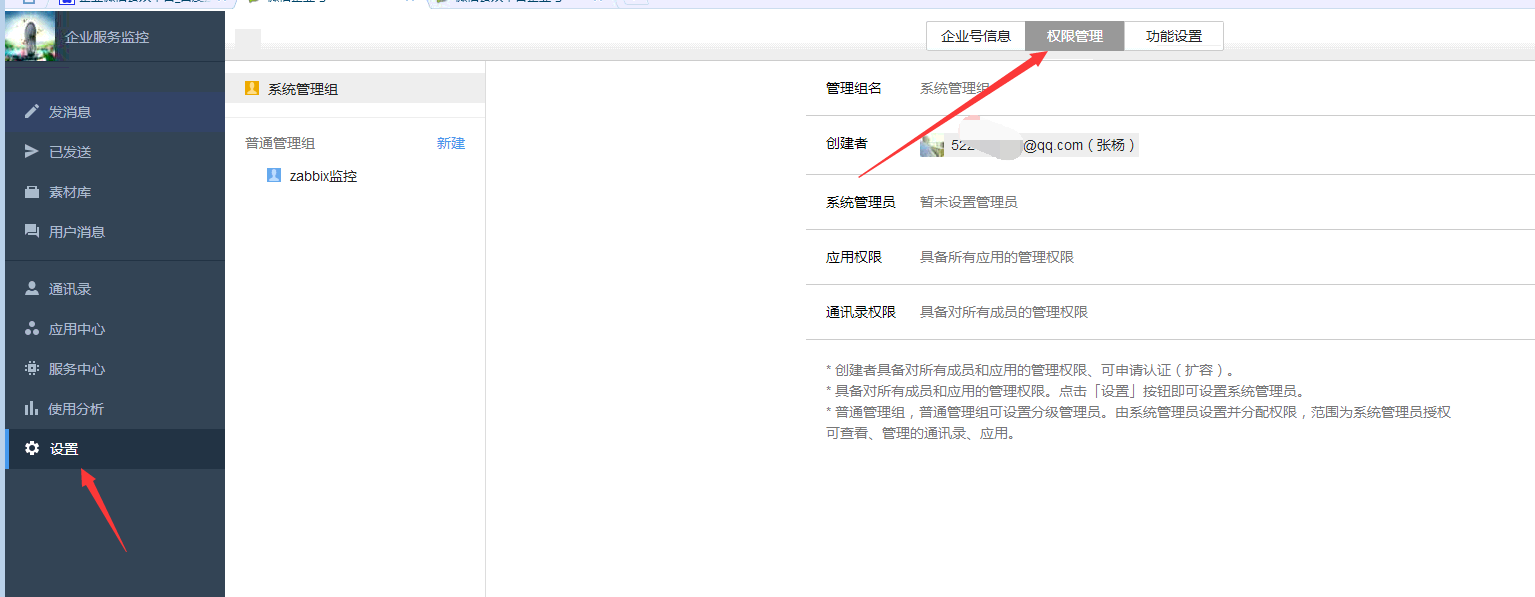
Task: Click the 应用中心 apps icon
Action: 32,329
